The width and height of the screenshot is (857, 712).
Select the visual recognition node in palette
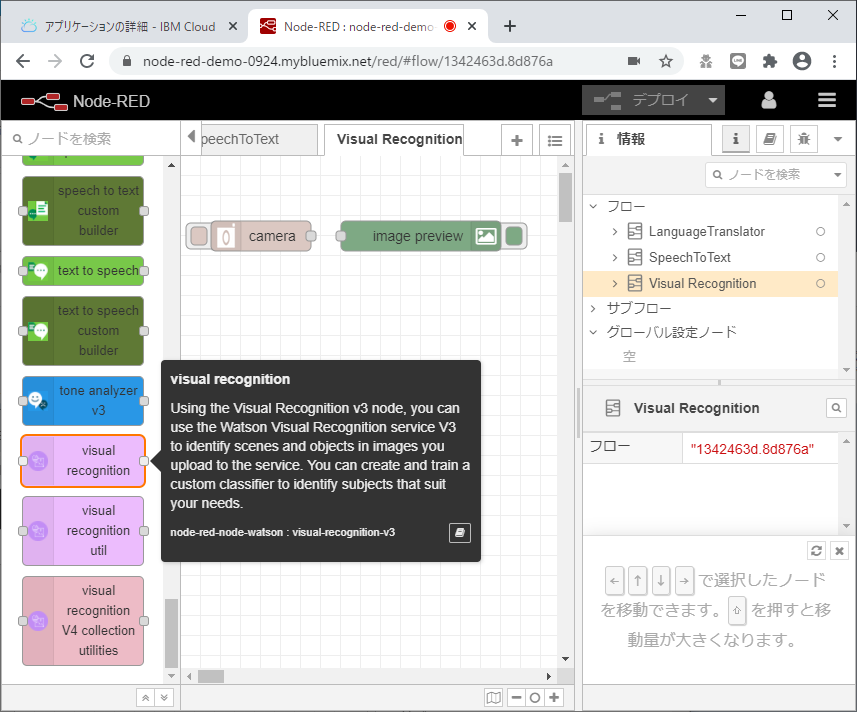pos(82,460)
